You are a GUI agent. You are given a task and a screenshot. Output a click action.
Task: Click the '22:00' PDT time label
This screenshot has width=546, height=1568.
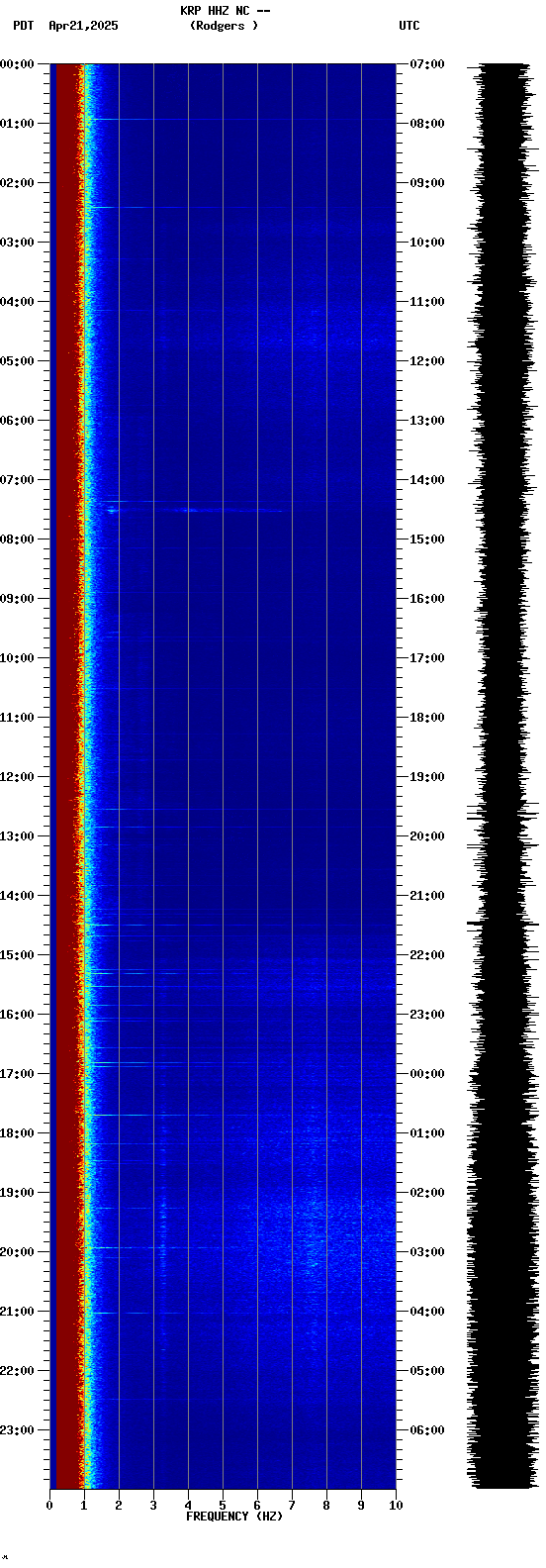[17, 1371]
